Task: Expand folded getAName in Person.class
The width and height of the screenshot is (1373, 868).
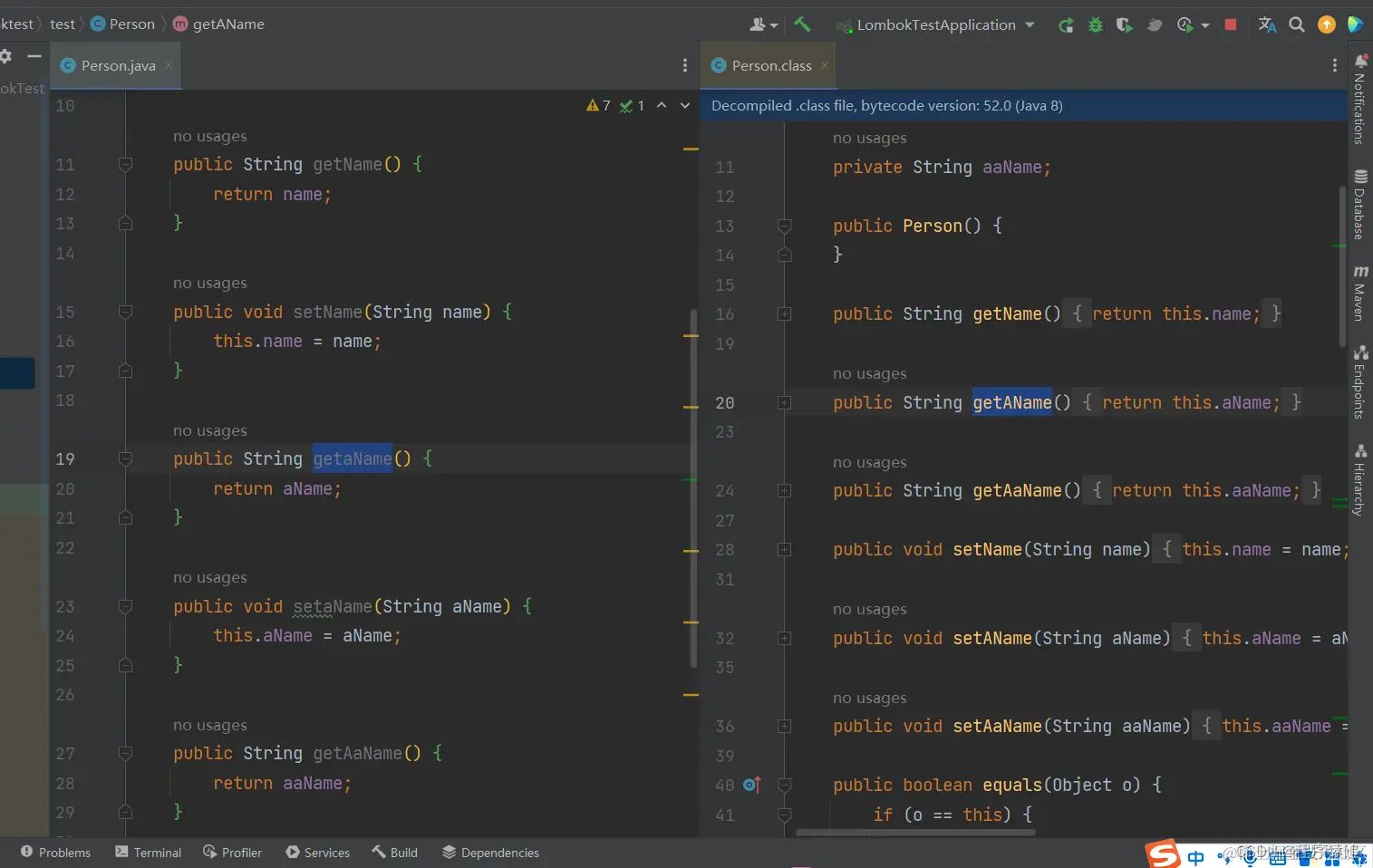Action: click(785, 403)
